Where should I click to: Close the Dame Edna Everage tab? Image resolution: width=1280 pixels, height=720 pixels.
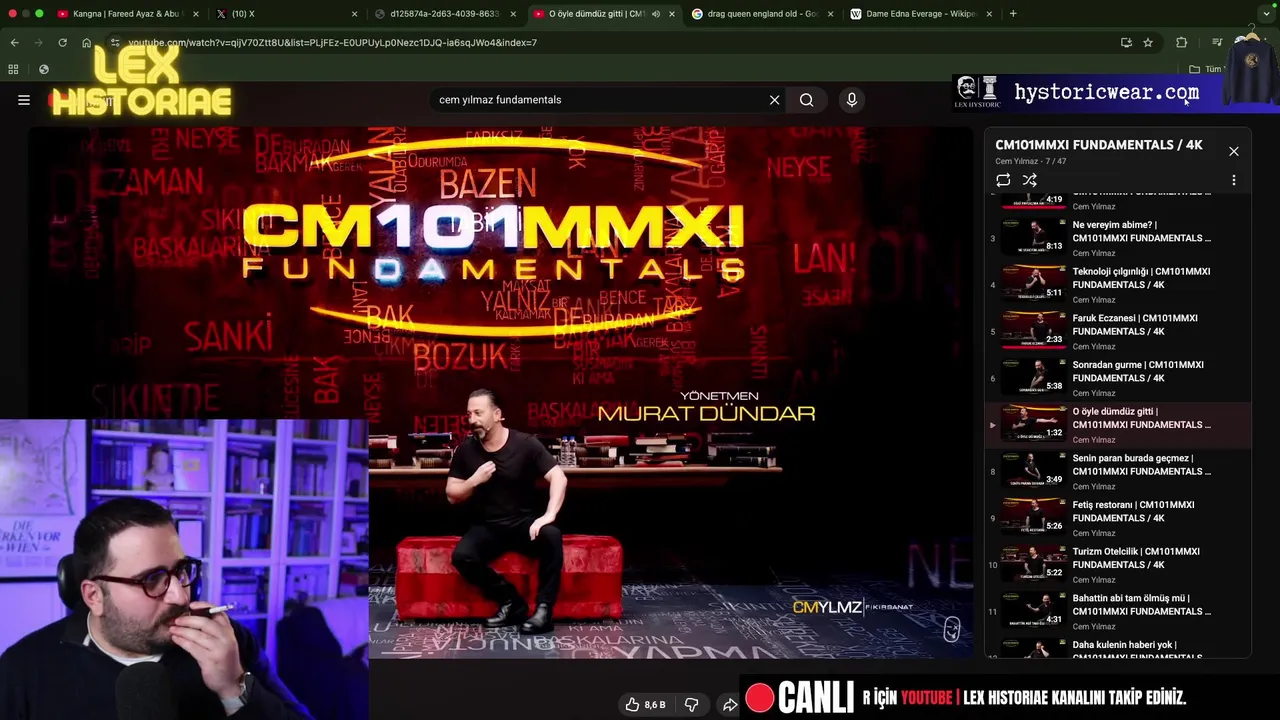tap(989, 14)
